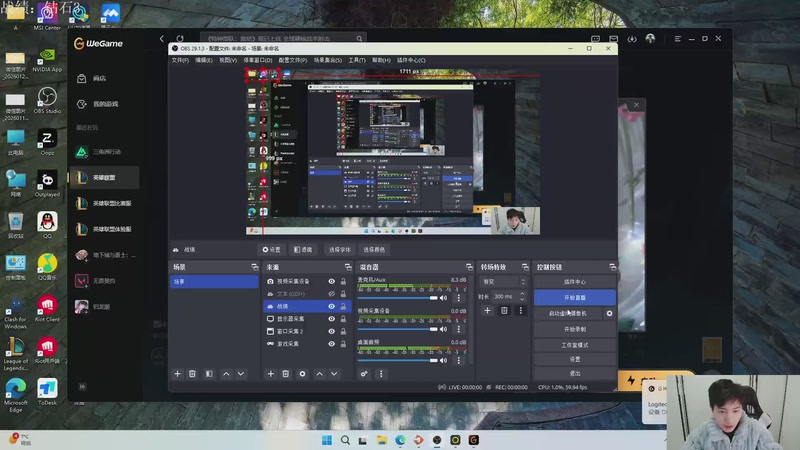The image size is (800, 450).
Task: Click 工作室模式 button
Action: [574, 345]
